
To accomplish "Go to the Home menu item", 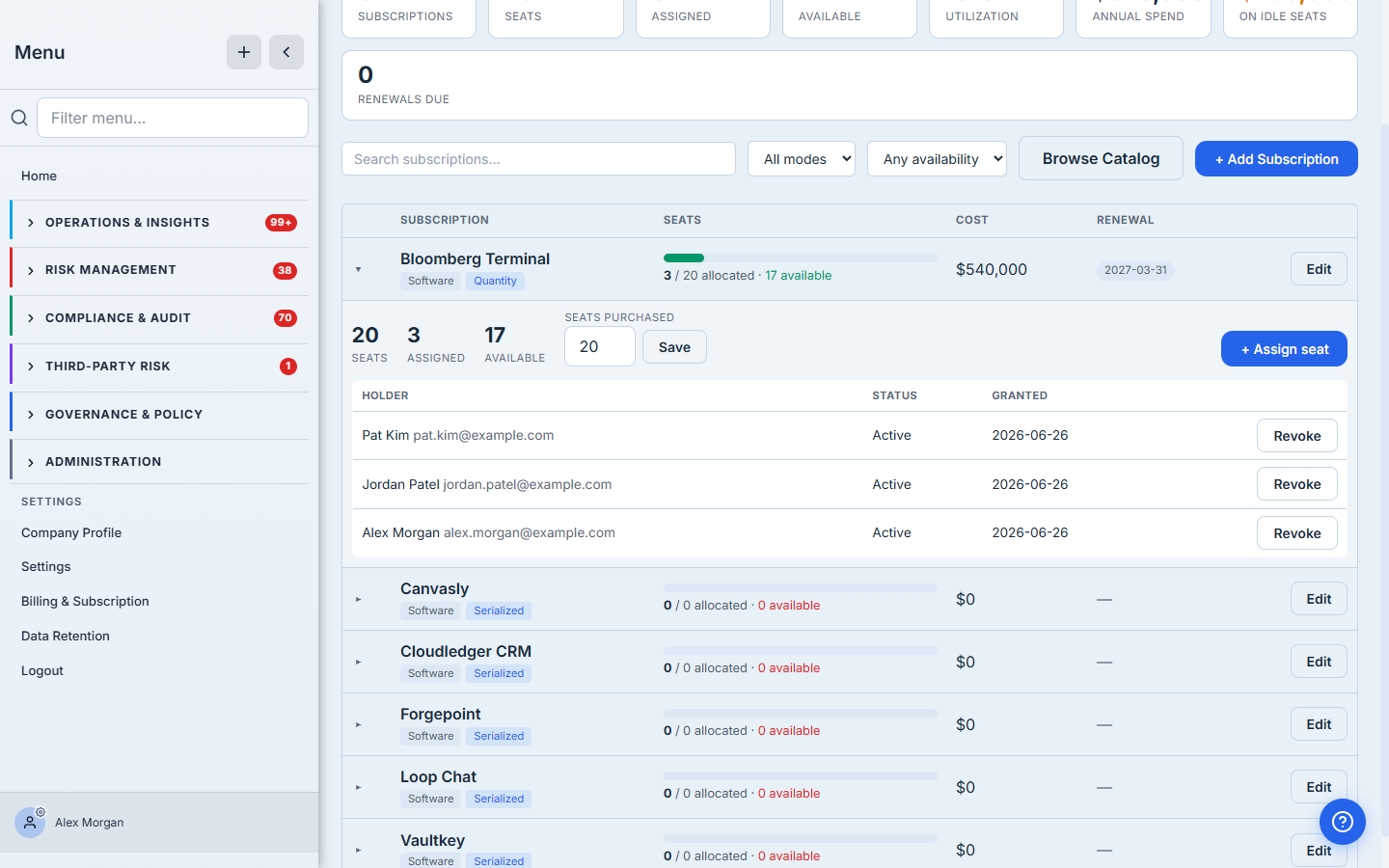I will [39, 176].
